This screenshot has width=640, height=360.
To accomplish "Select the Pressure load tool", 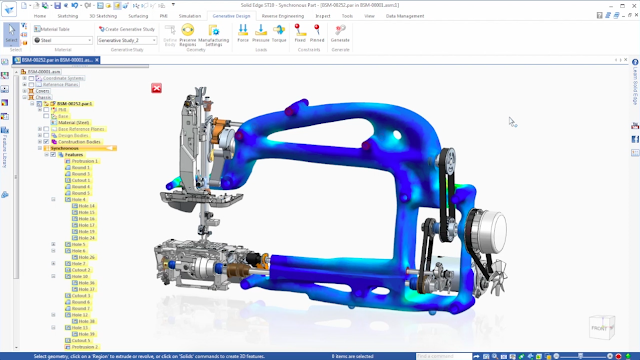I will [x=260, y=33].
